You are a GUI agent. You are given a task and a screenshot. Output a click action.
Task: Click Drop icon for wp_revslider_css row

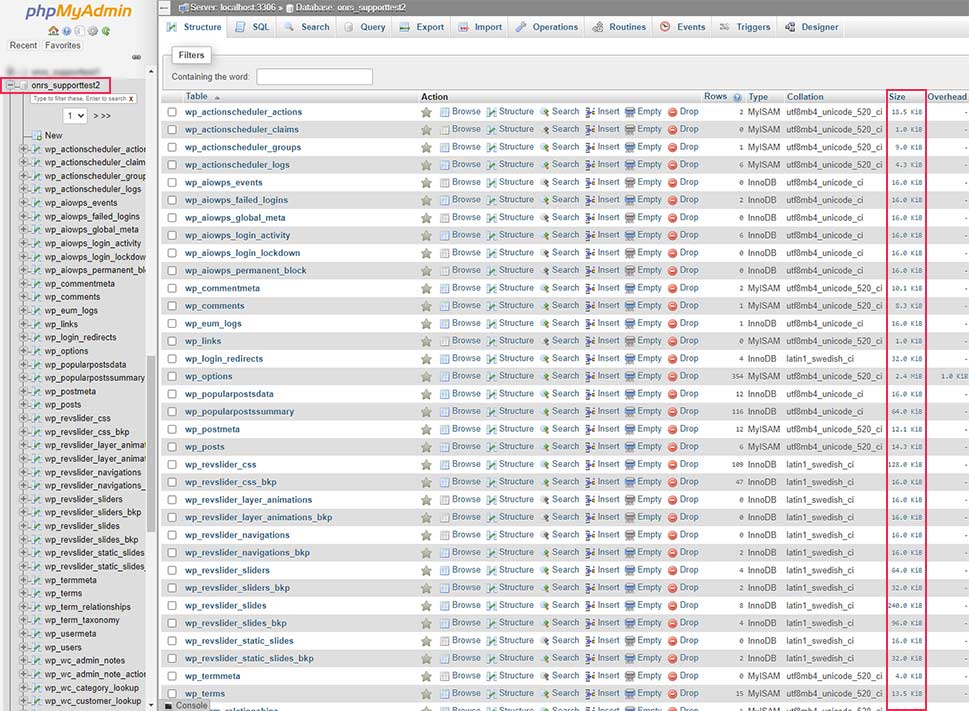pos(672,465)
